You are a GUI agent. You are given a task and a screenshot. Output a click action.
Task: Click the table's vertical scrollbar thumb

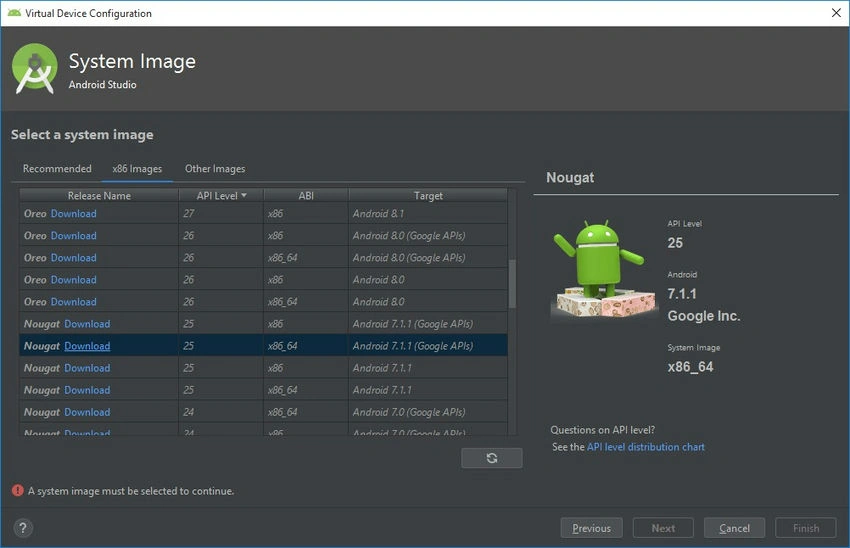point(512,283)
